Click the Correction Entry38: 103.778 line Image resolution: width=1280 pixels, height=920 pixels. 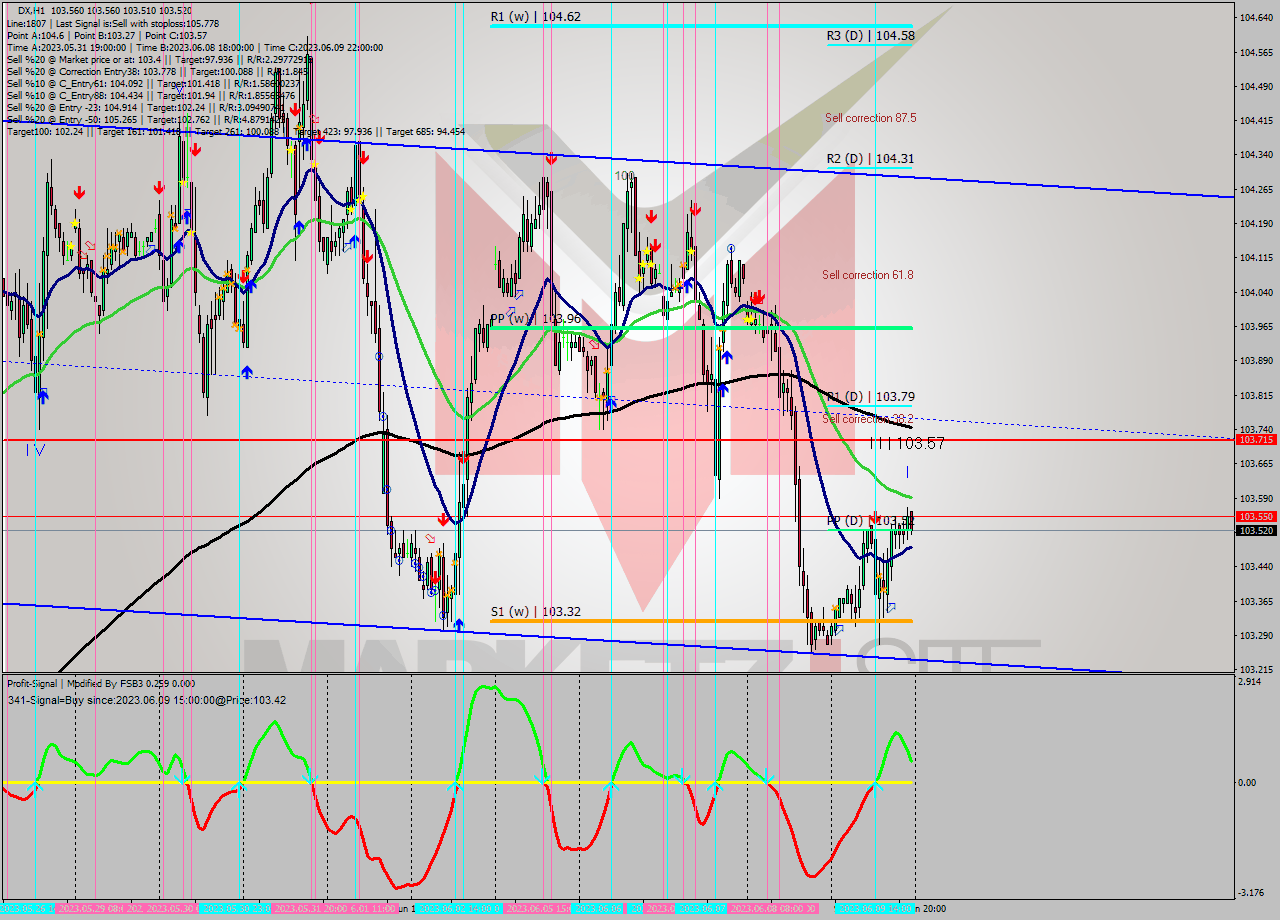(x=157, y=71)
